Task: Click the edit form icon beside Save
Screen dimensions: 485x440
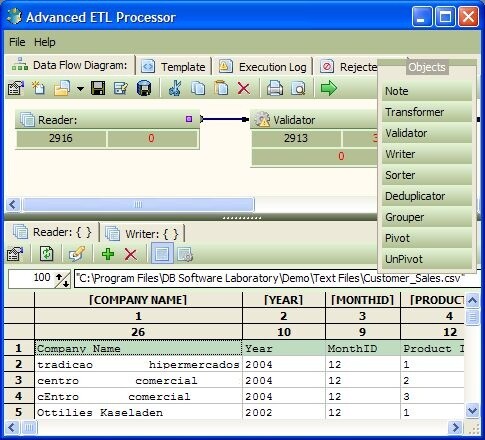Action: click(x=120, y=88)
